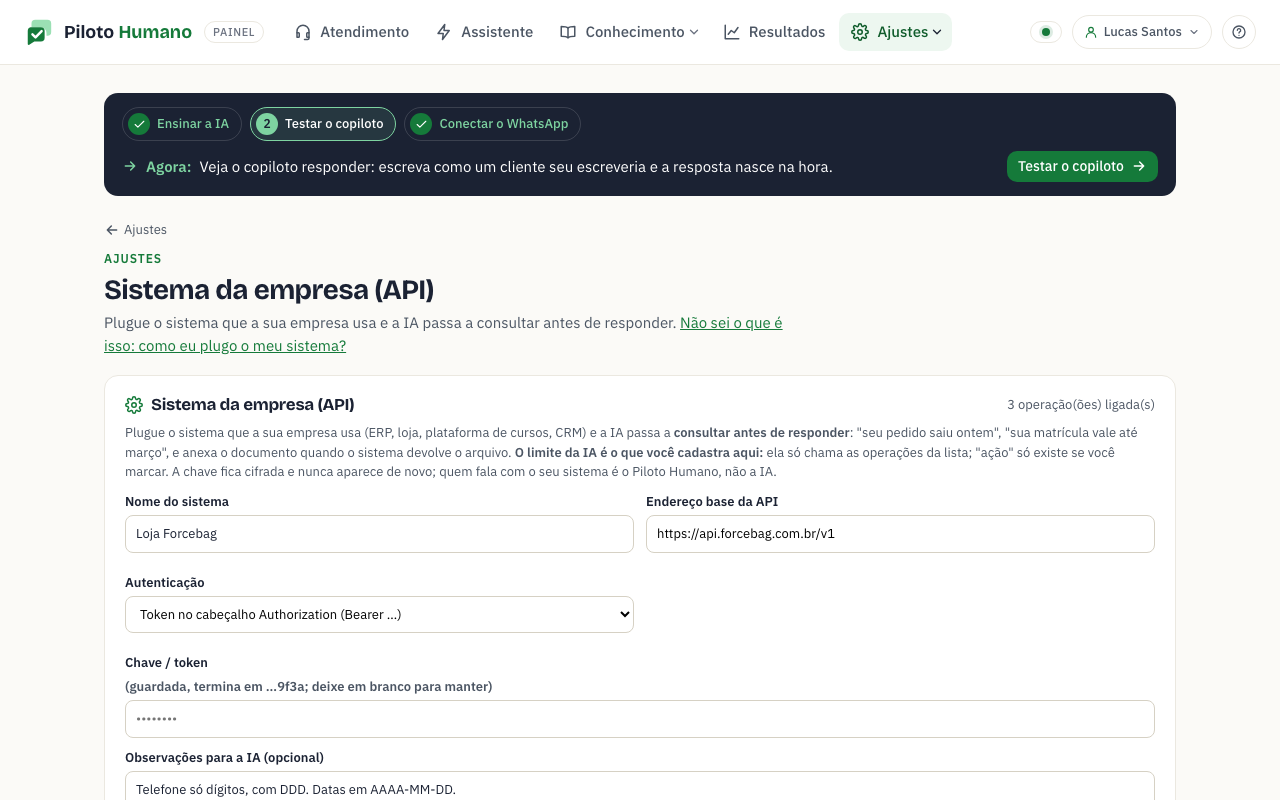
Task: Go to the Resultados page
Action: 775,32
